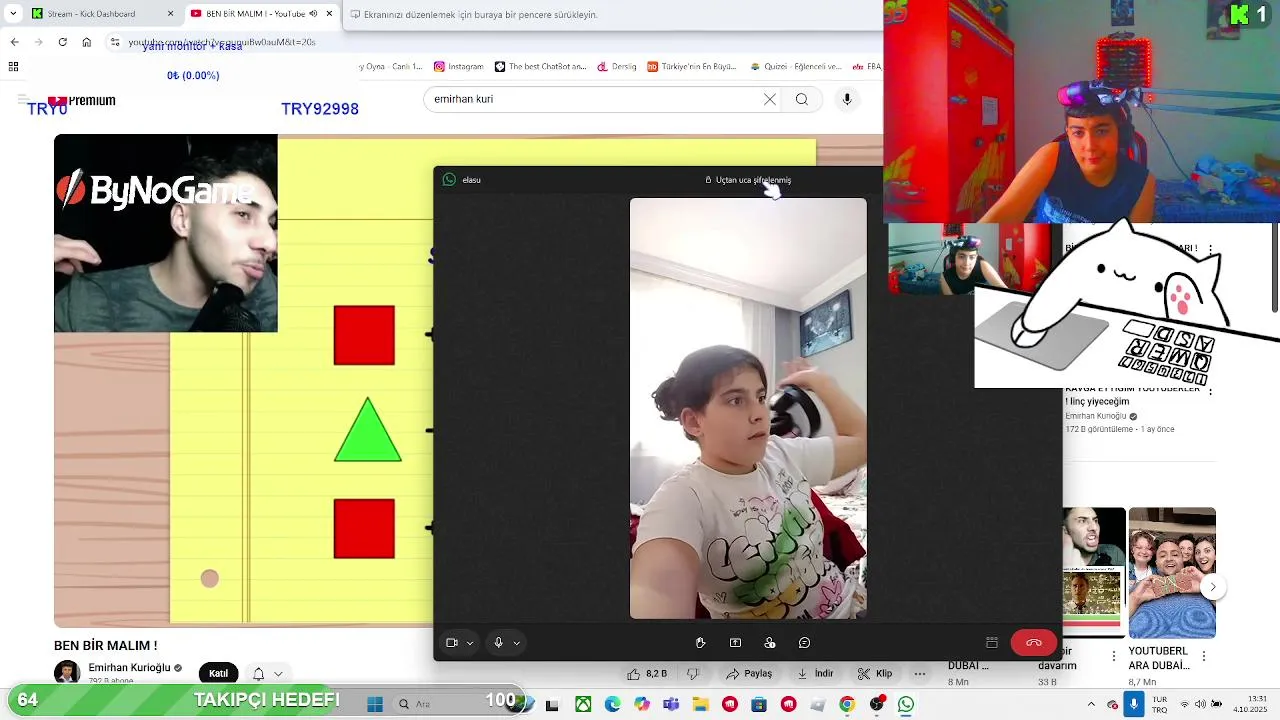Open chat message icon in call
This screenshot has width=1280, height=720.
coord(804,643)
